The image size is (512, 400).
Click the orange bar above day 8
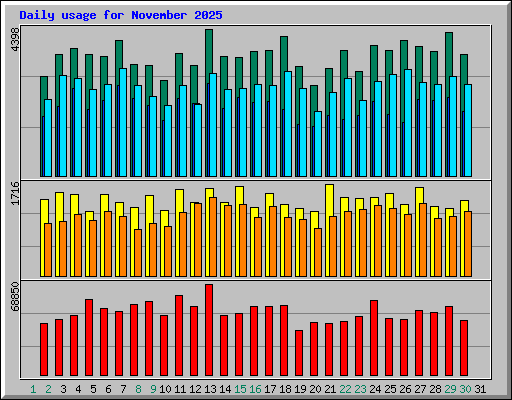138,253
